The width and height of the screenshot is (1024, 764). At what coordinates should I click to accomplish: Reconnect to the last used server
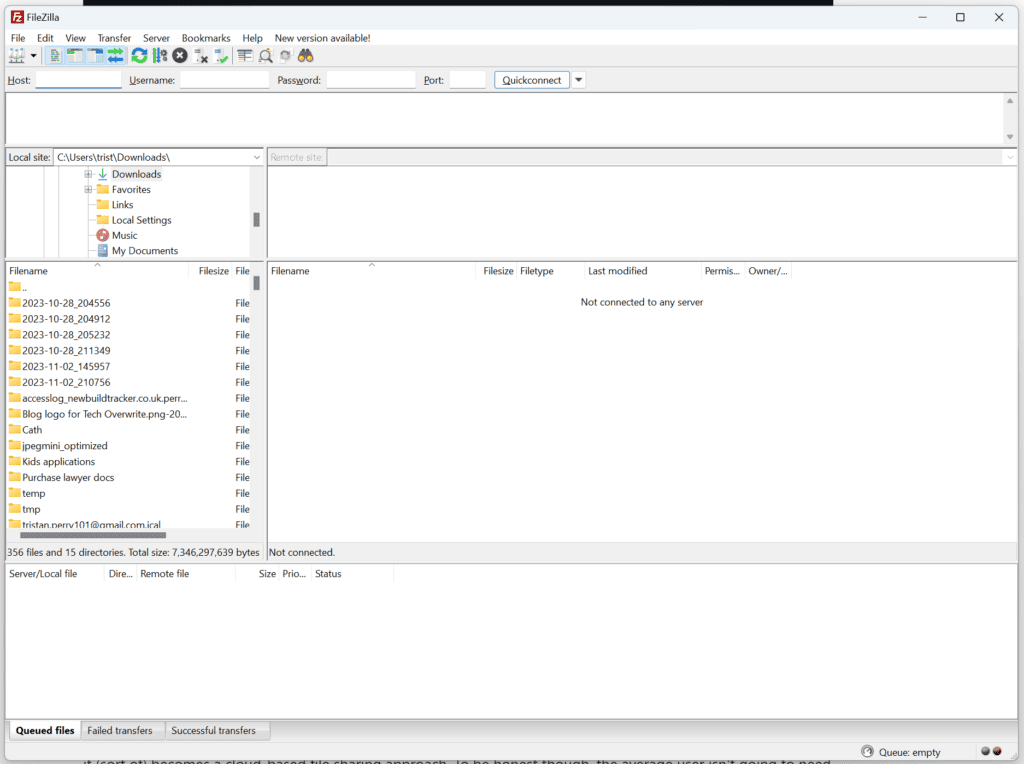(221, 56)
